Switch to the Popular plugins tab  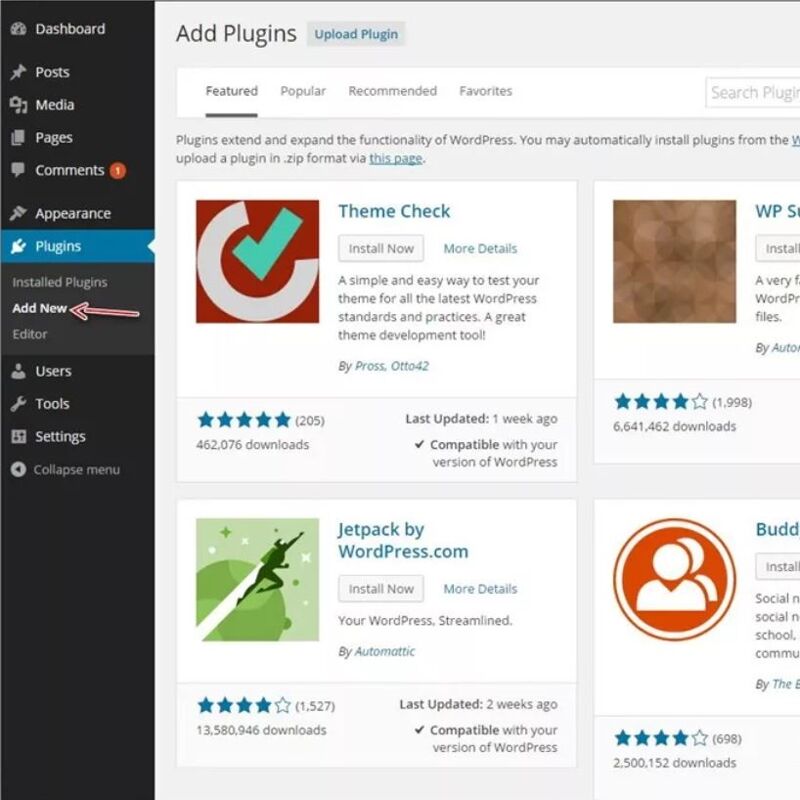point(303,90)
